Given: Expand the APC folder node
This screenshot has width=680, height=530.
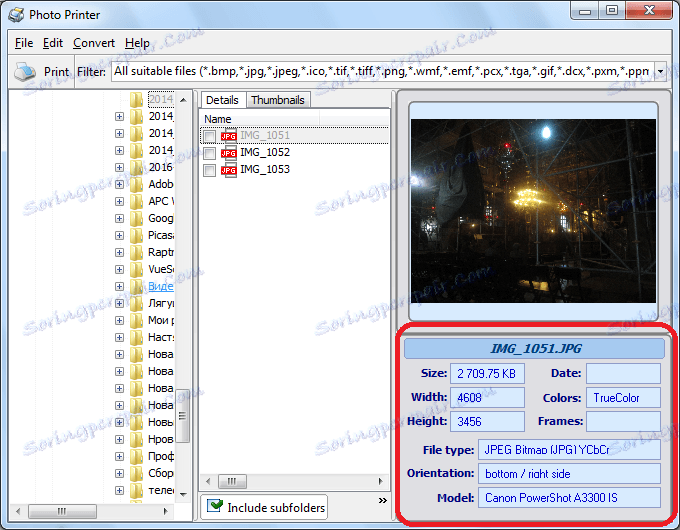Looking at the screenshot, I should 119,202.
